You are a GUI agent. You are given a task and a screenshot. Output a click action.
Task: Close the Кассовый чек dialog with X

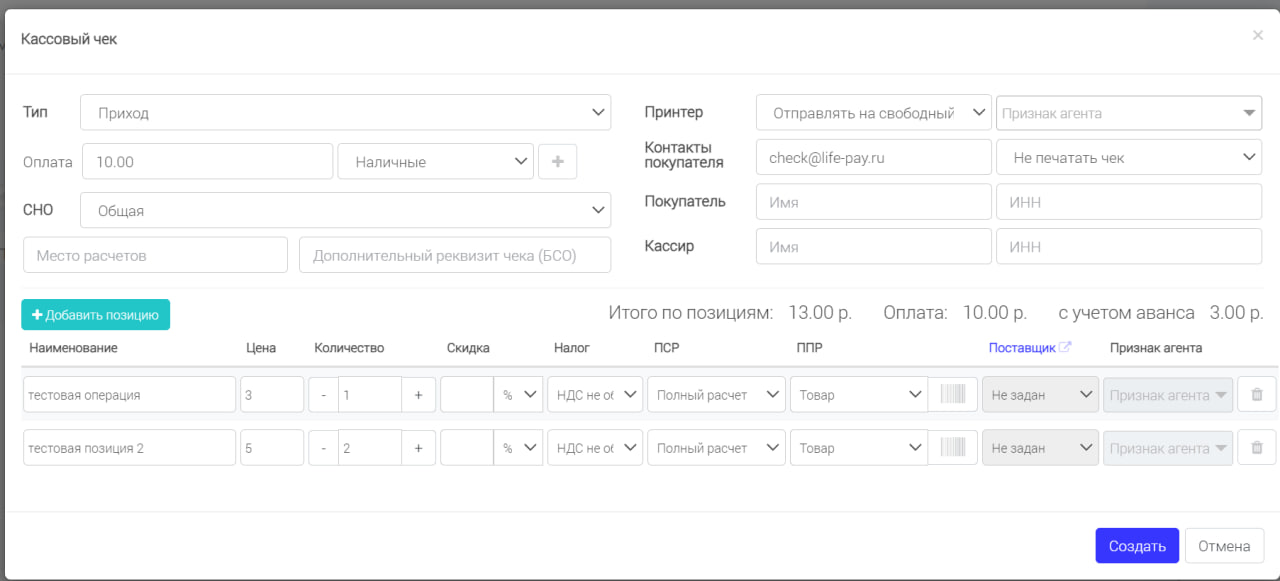[x=1258, y=35]
